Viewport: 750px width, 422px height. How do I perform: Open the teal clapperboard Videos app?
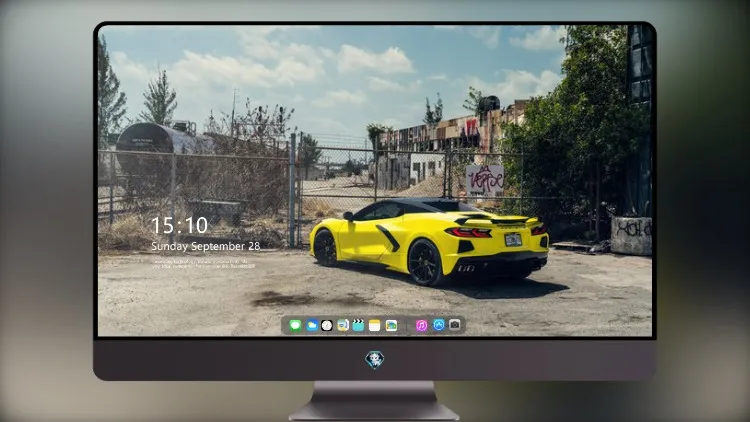pyautogui.click(x=358, y=325)
